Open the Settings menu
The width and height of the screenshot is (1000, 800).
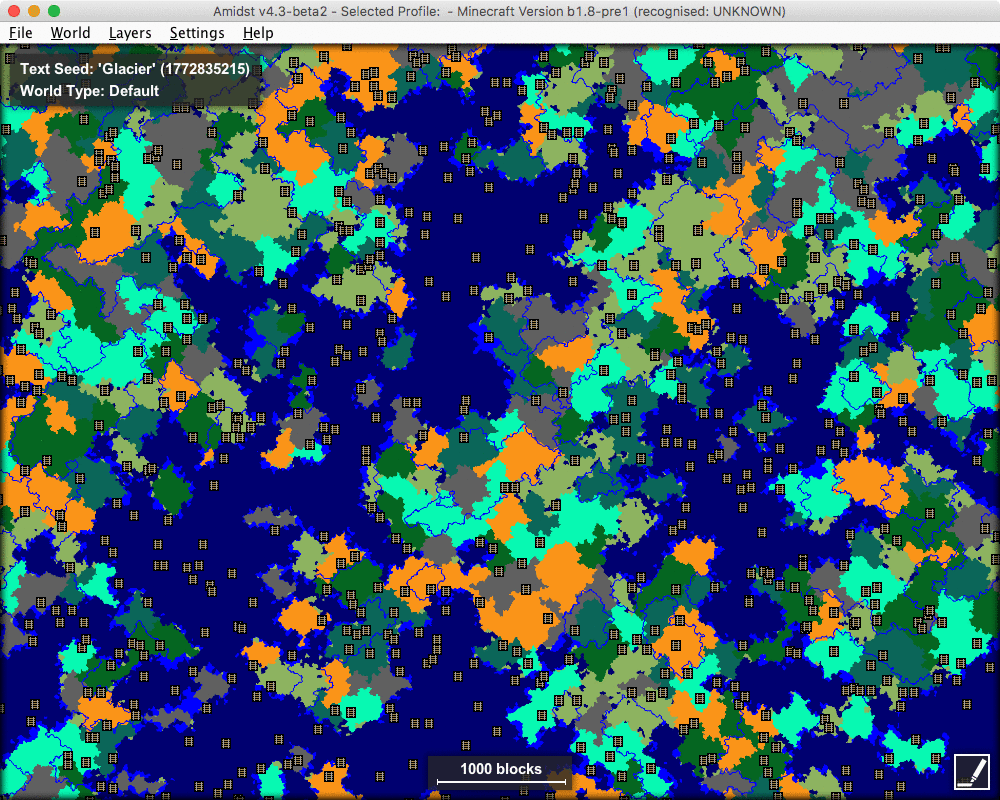(197, 33)
